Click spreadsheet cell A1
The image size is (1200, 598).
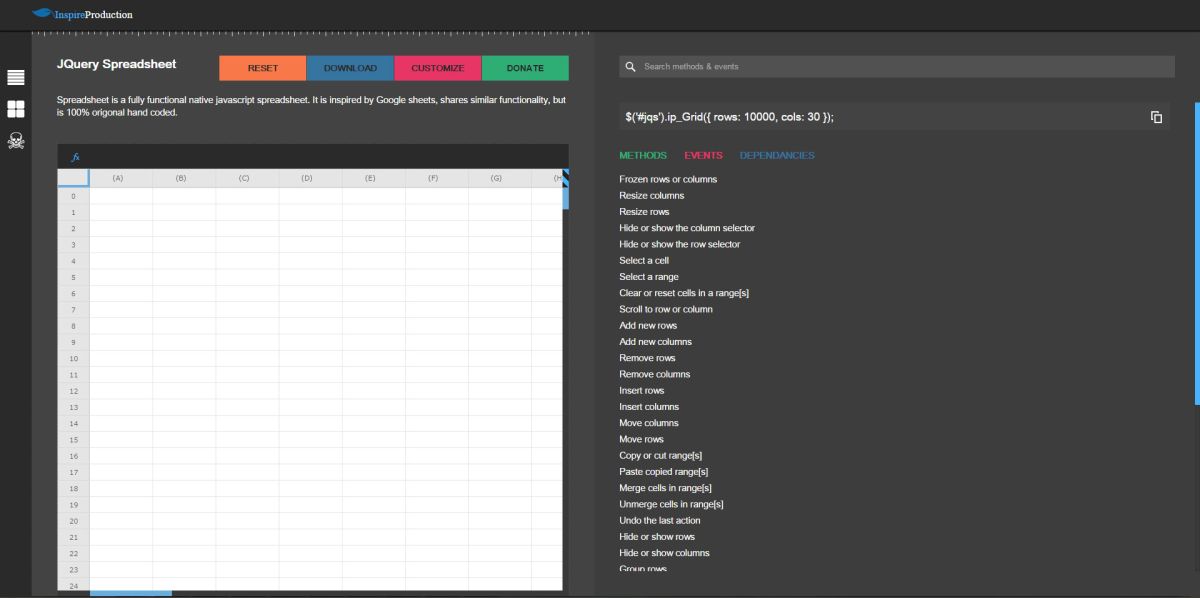121,212
